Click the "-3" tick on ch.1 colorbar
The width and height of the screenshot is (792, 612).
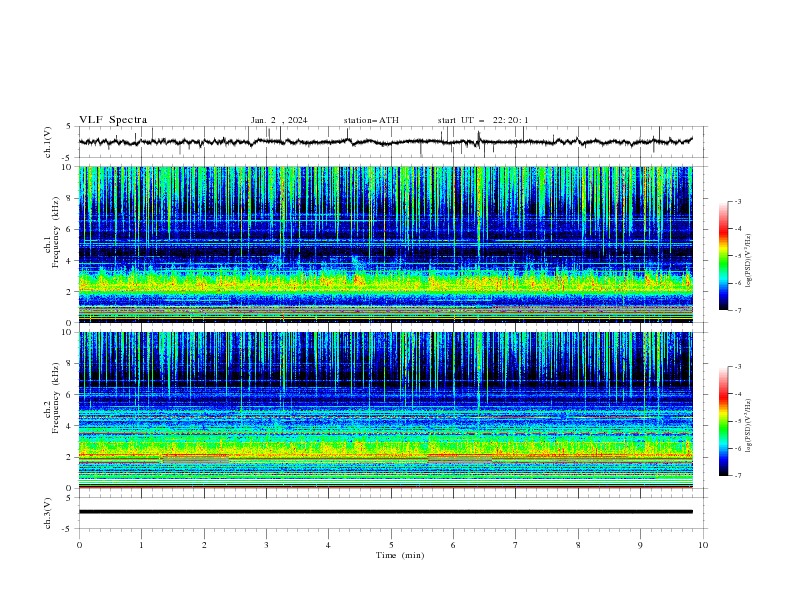(737, 201)
